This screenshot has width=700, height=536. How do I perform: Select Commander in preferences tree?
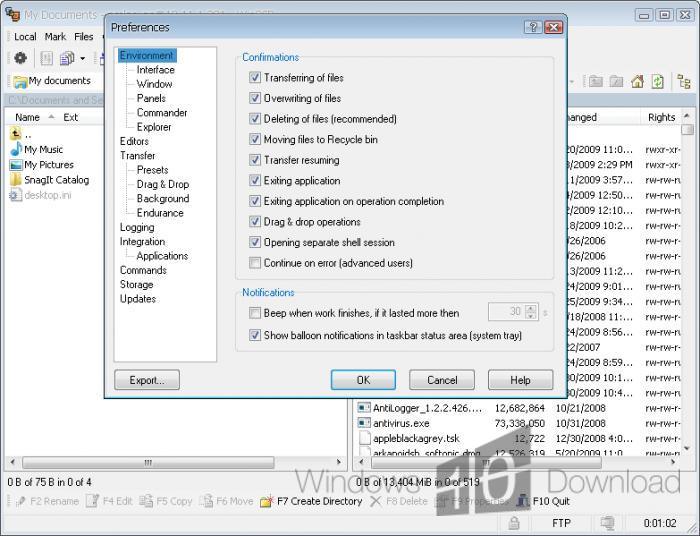click(162, 112)
